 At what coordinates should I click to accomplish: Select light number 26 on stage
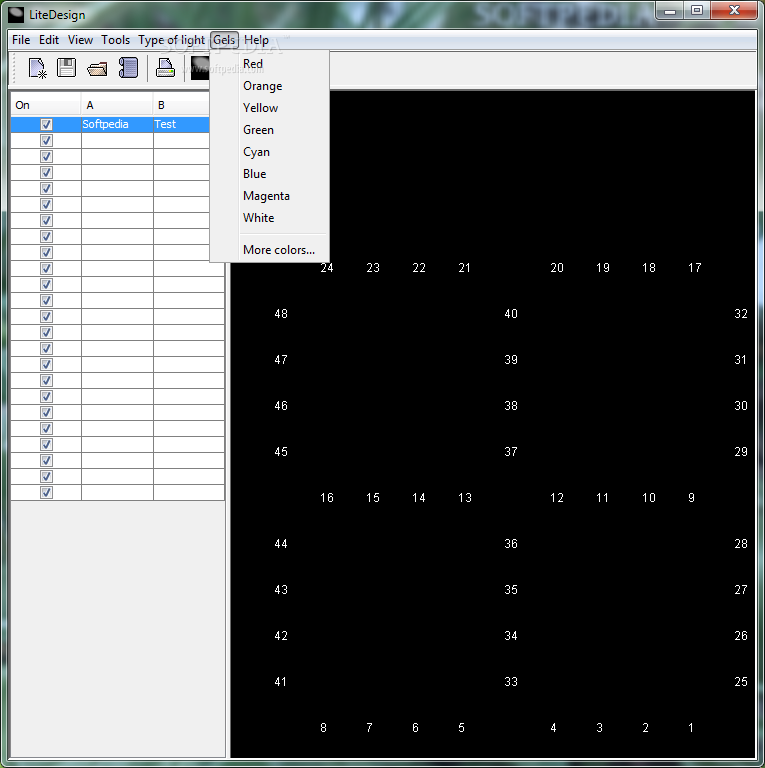tap(741, 636)
